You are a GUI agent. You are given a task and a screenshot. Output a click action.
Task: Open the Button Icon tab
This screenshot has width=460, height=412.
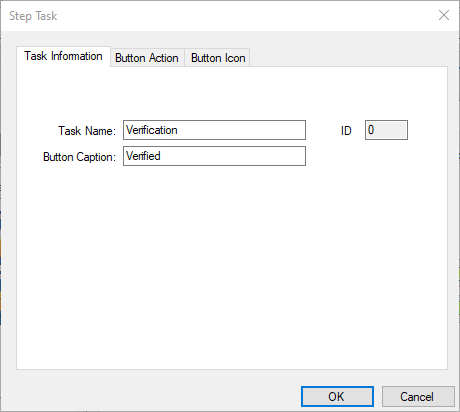click(218, 58)
